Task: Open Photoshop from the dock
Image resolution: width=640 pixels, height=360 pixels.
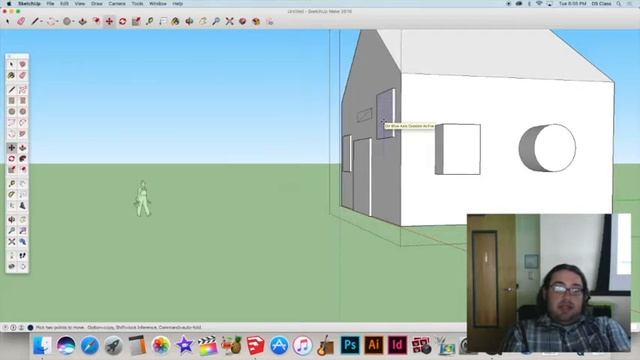Action: pos(350,345)
